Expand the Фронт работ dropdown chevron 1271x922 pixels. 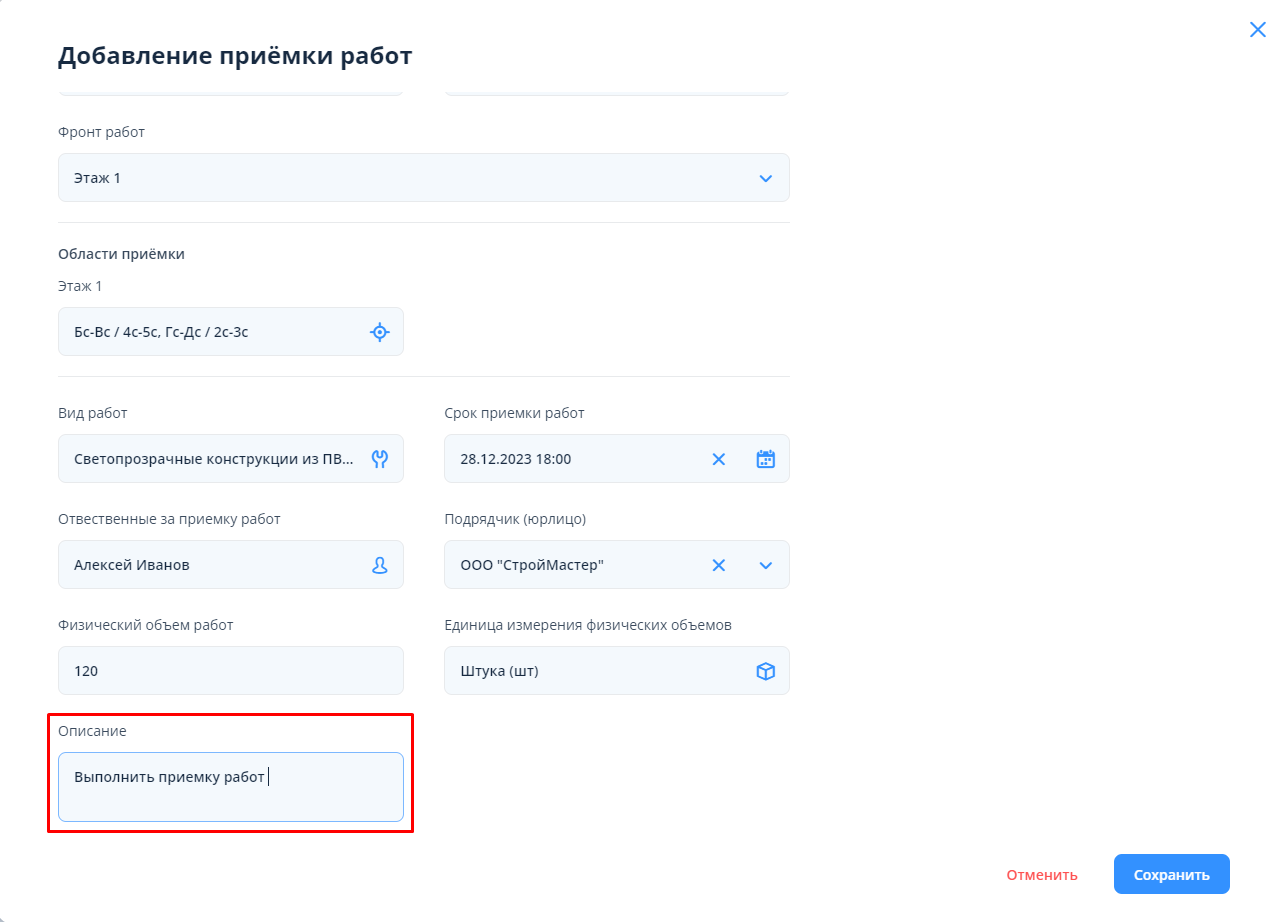[765, 178]
